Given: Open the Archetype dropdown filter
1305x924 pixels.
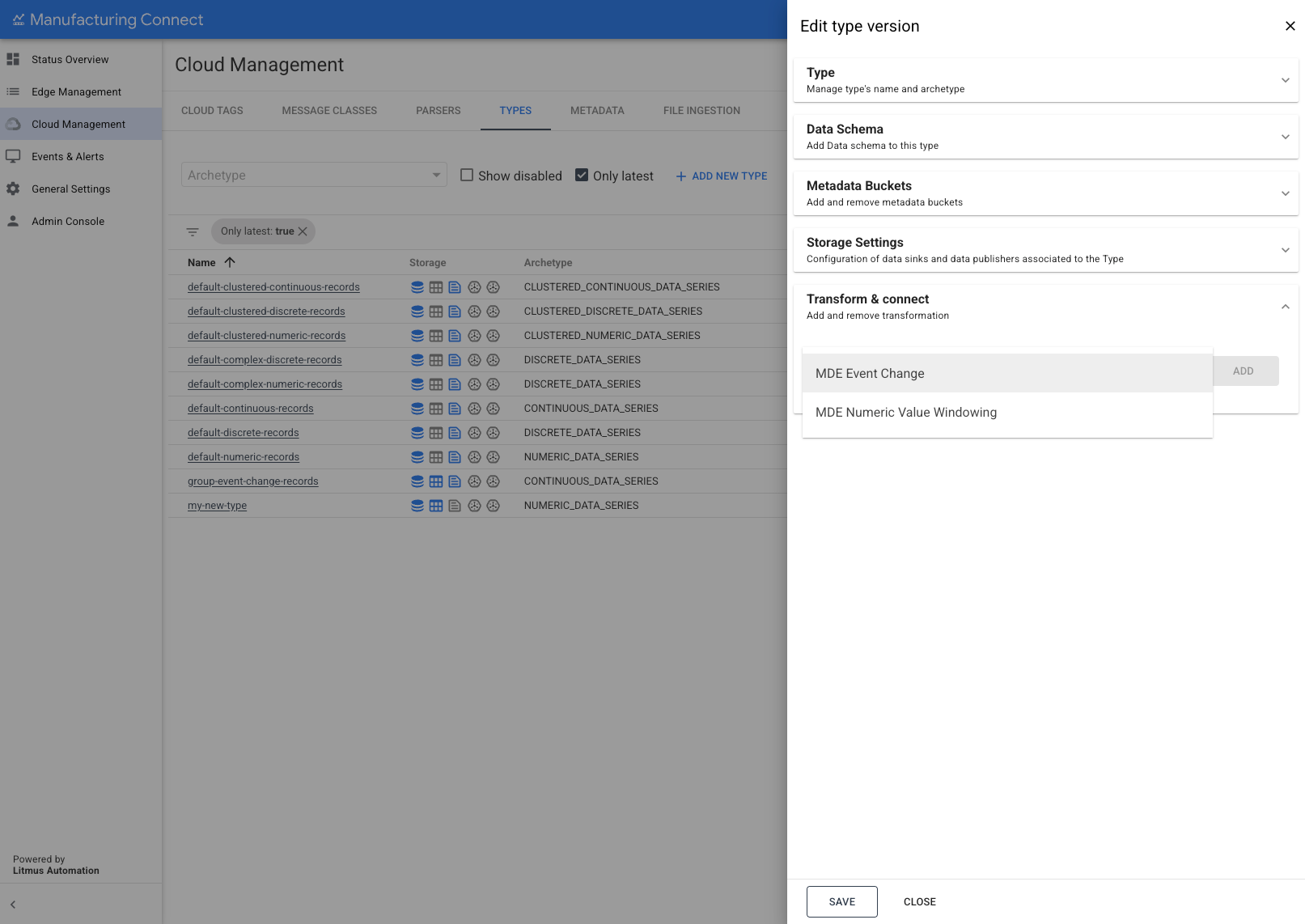Looking at the screenshot, I should [314, 176].
